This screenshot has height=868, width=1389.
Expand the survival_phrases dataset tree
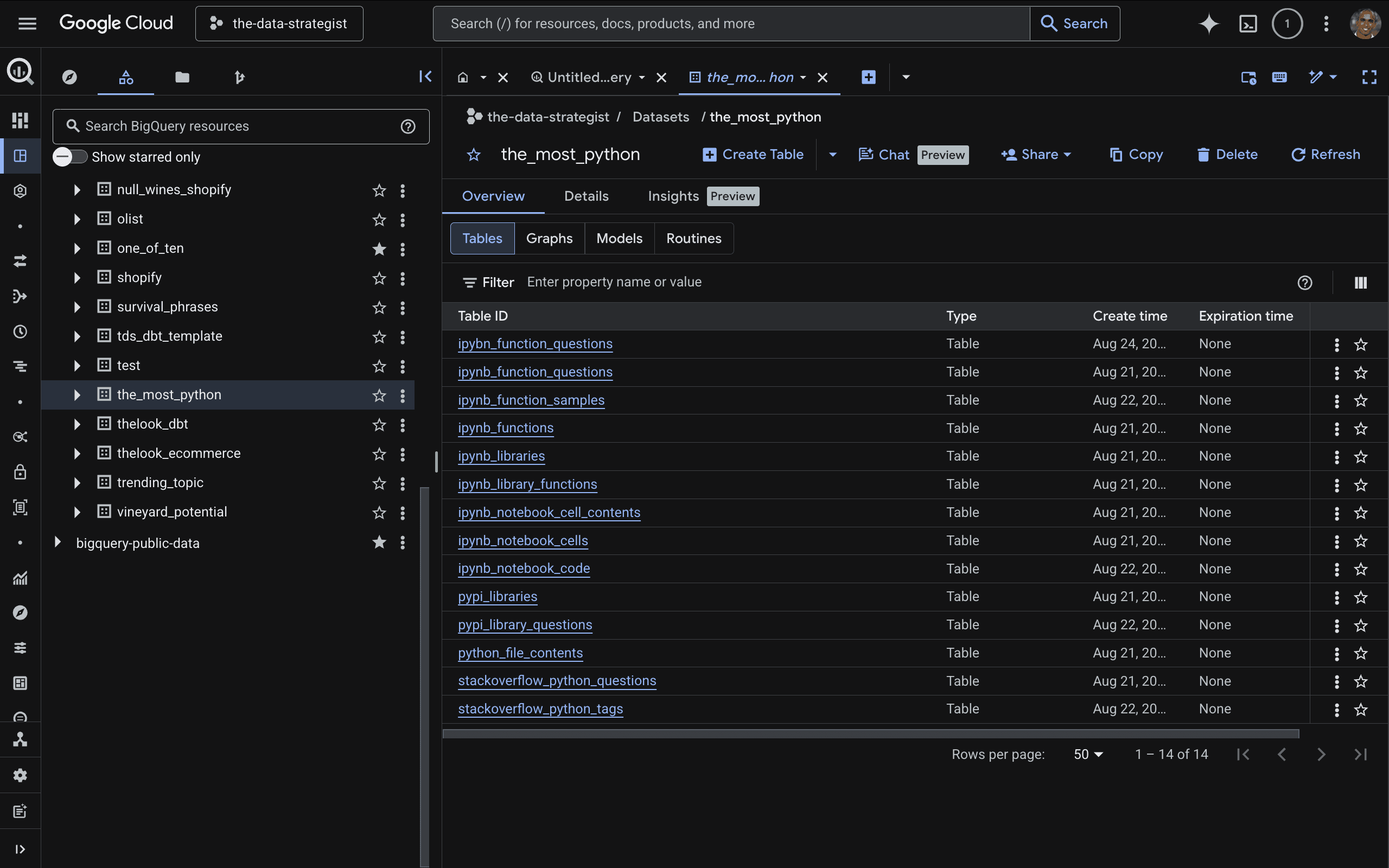pyautogui.click(x=77, y=307)
